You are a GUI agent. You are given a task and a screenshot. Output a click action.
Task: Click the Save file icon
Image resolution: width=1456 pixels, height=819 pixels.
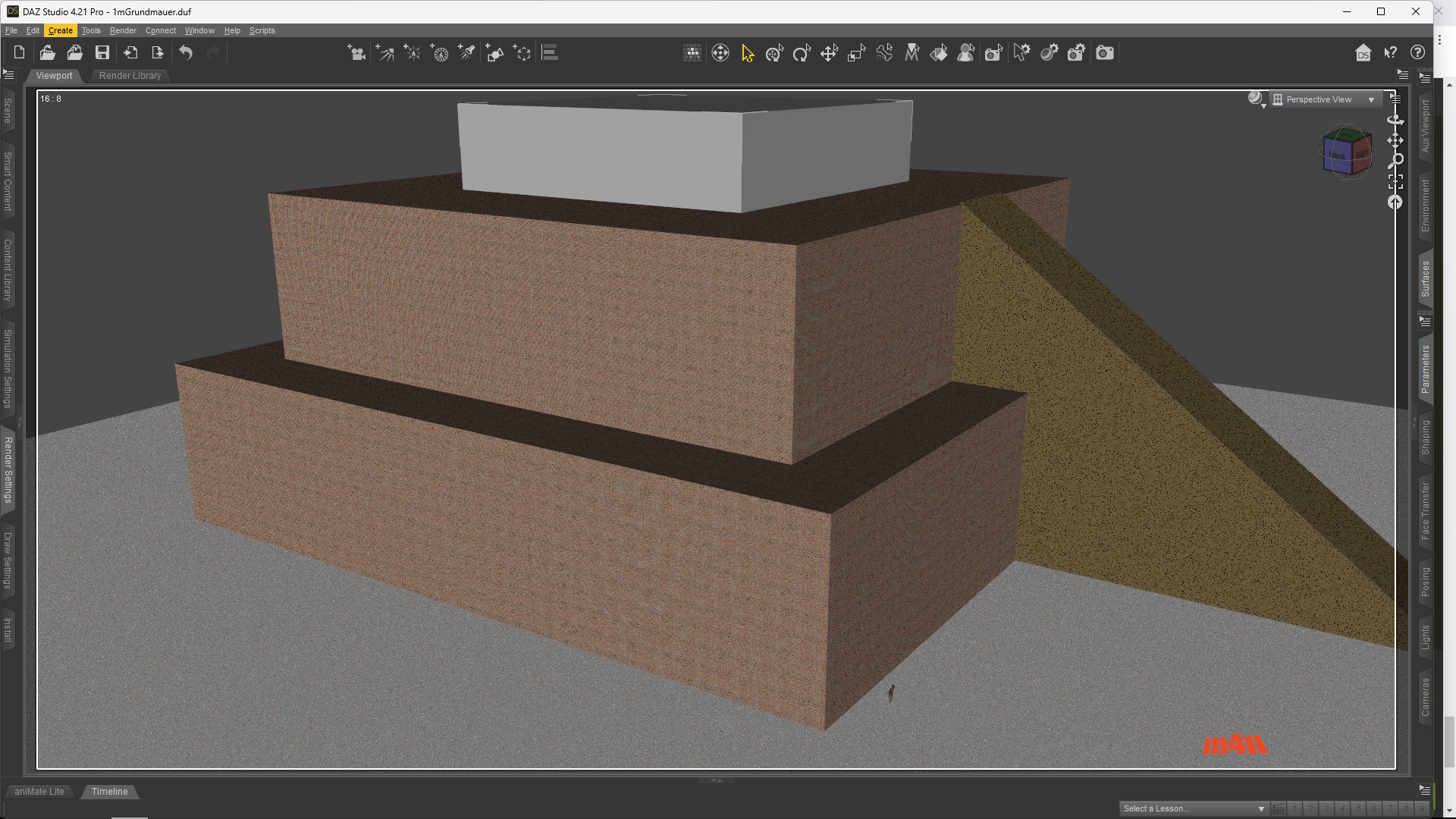[102, 53]
